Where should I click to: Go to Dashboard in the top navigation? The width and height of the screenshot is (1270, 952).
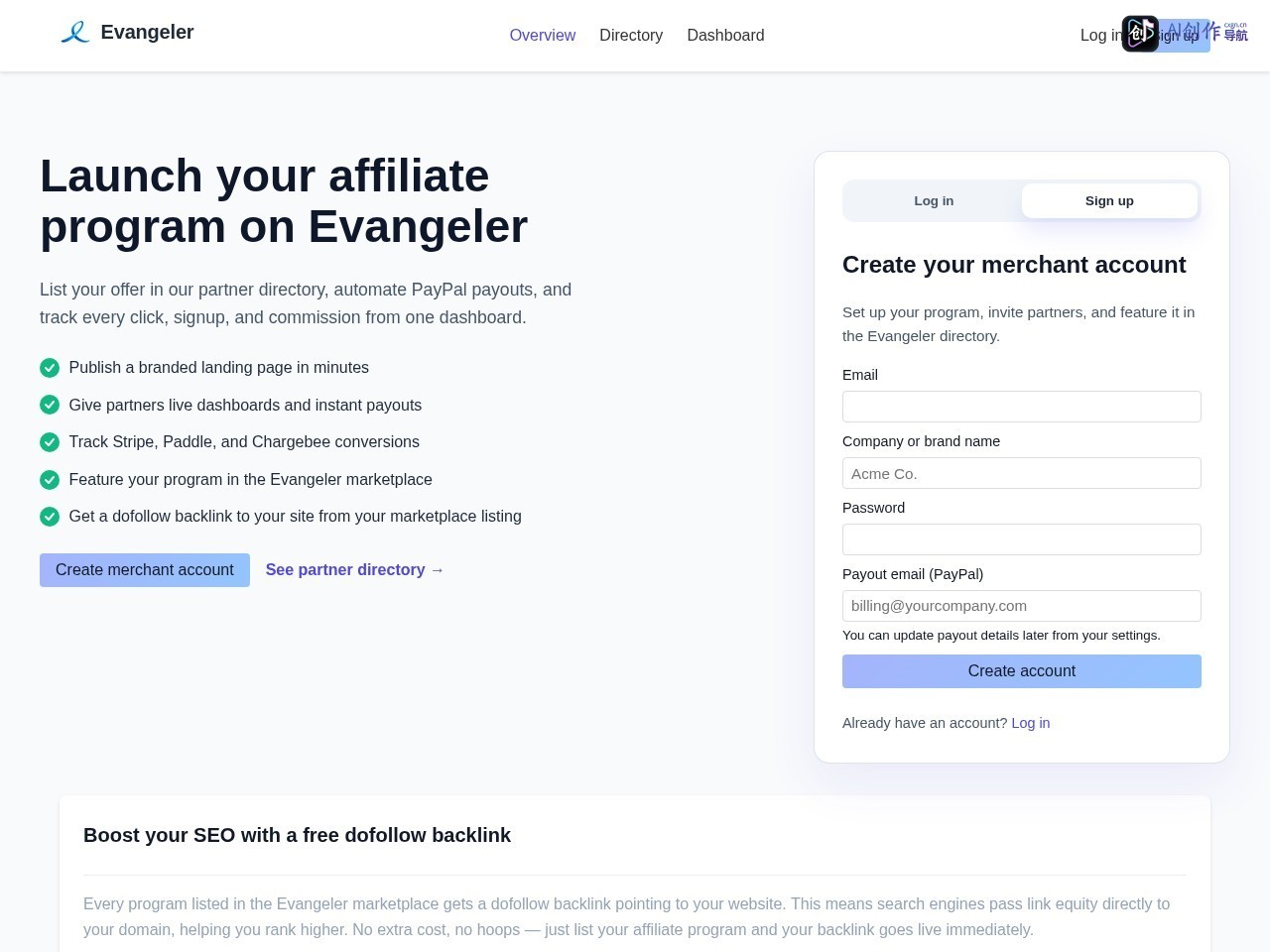pyautogui.click(x=725, y=35)
